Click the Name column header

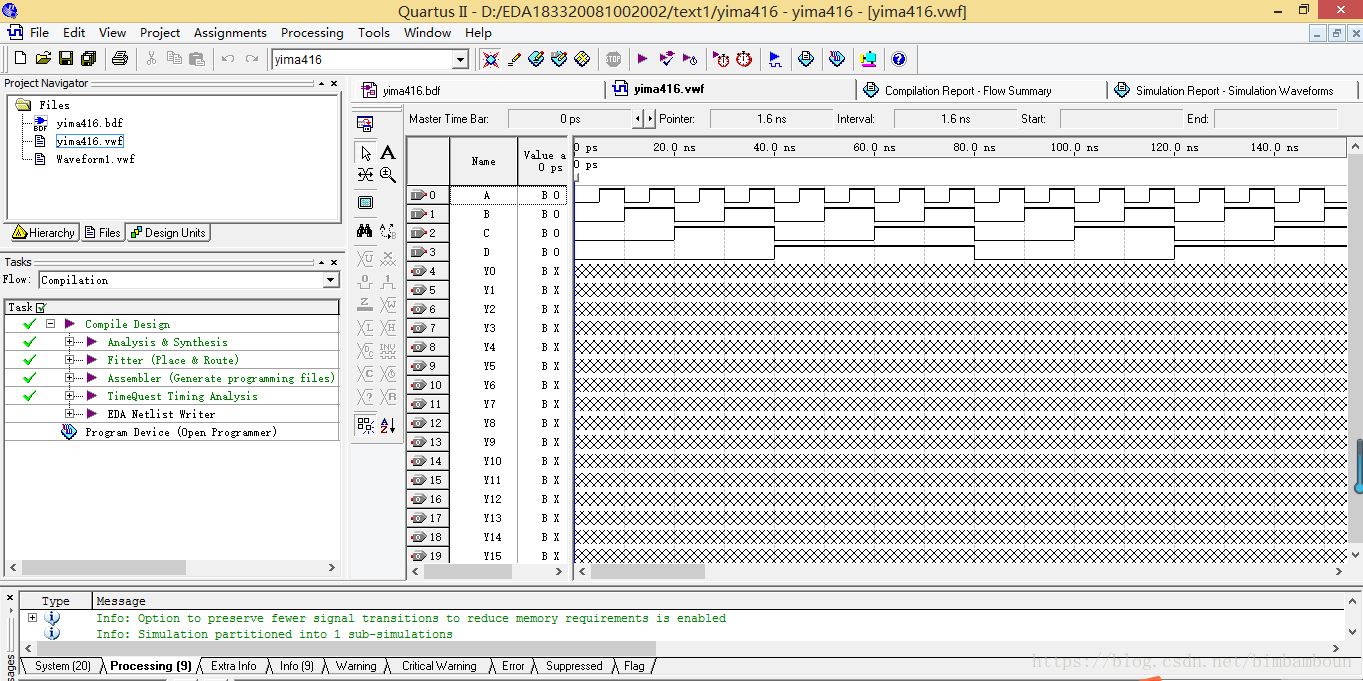pyautogui.click(x=483, y=161)
